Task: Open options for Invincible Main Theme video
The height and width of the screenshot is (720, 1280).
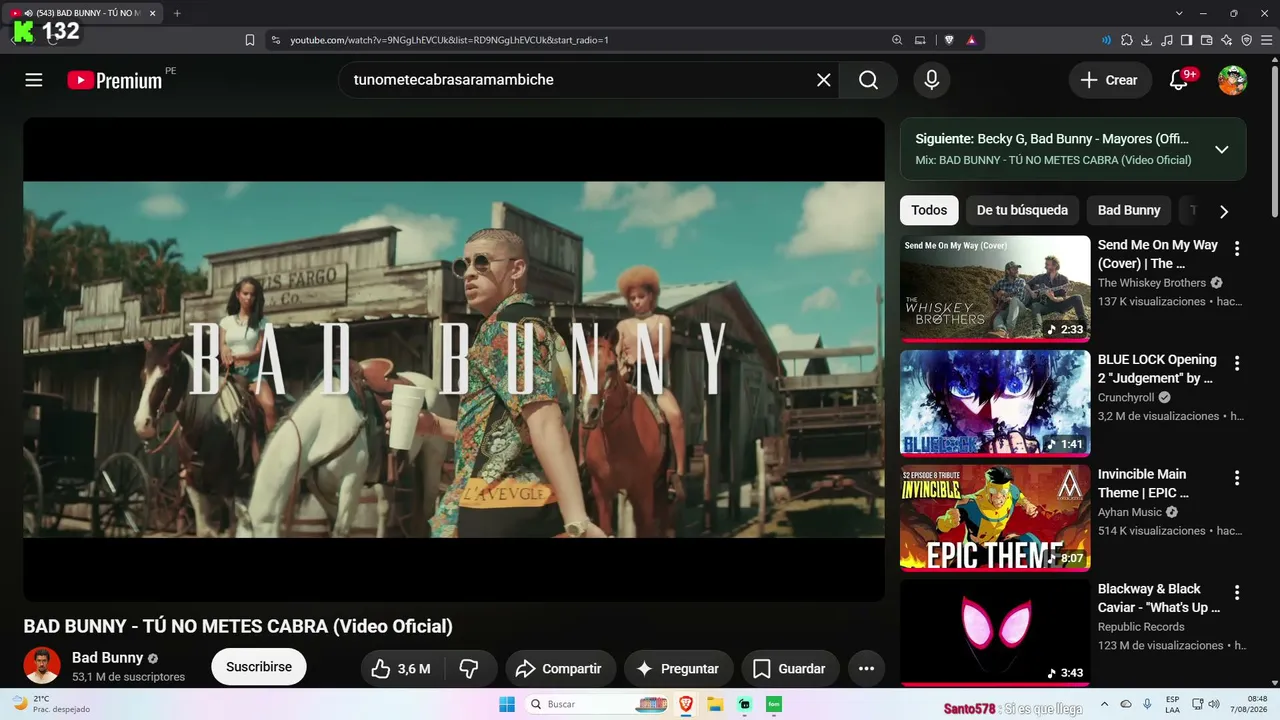Action: (1237, 479)
